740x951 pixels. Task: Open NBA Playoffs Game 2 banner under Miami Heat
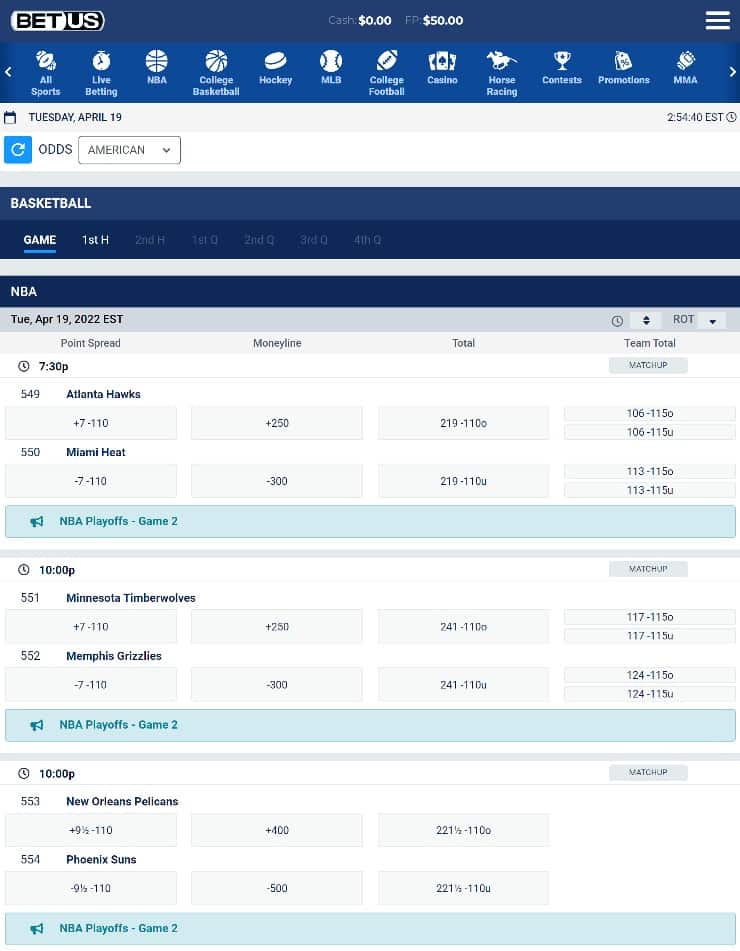tap(371, 522)
